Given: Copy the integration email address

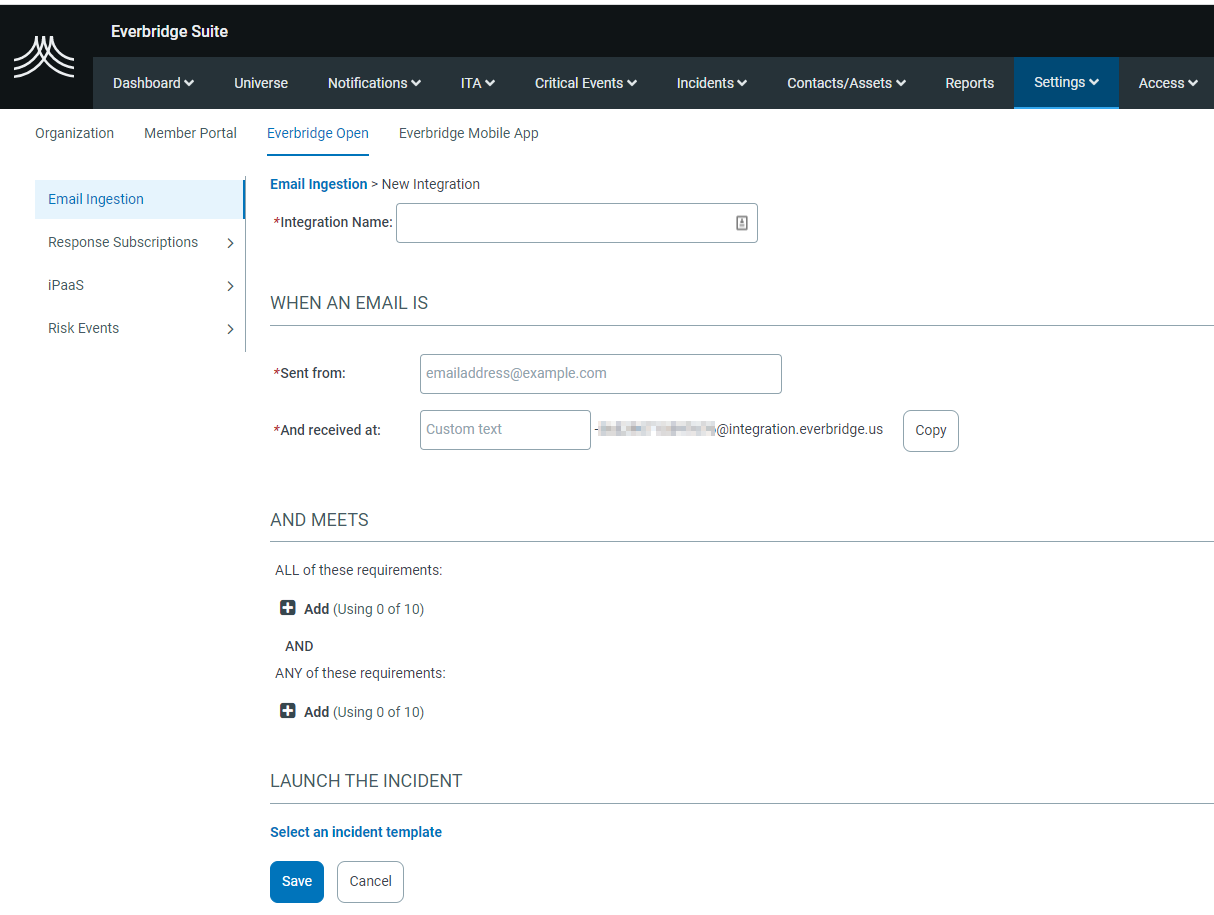Looking at the screenshot, I should pos(931,431).
